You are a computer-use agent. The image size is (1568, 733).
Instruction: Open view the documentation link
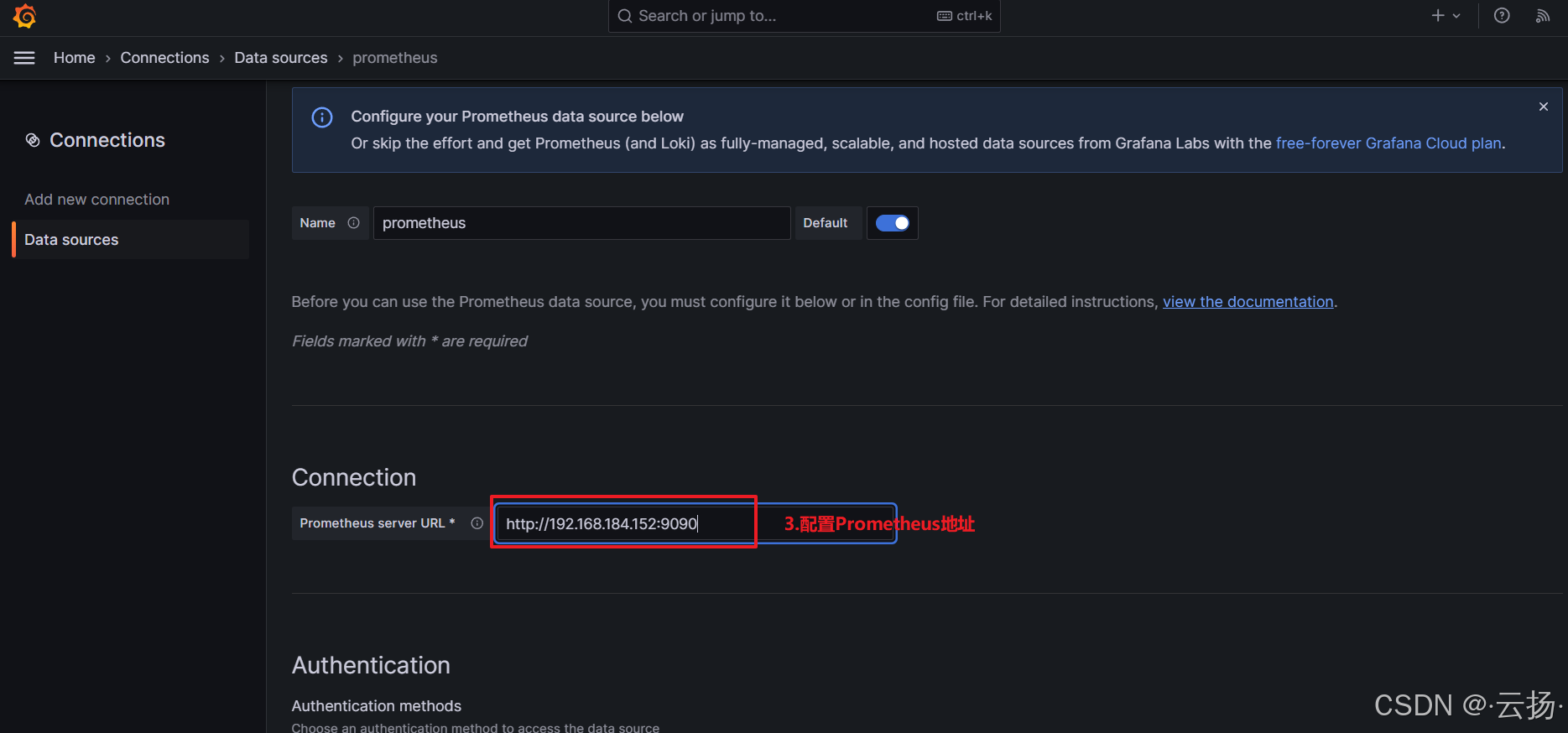point(1248,302)
